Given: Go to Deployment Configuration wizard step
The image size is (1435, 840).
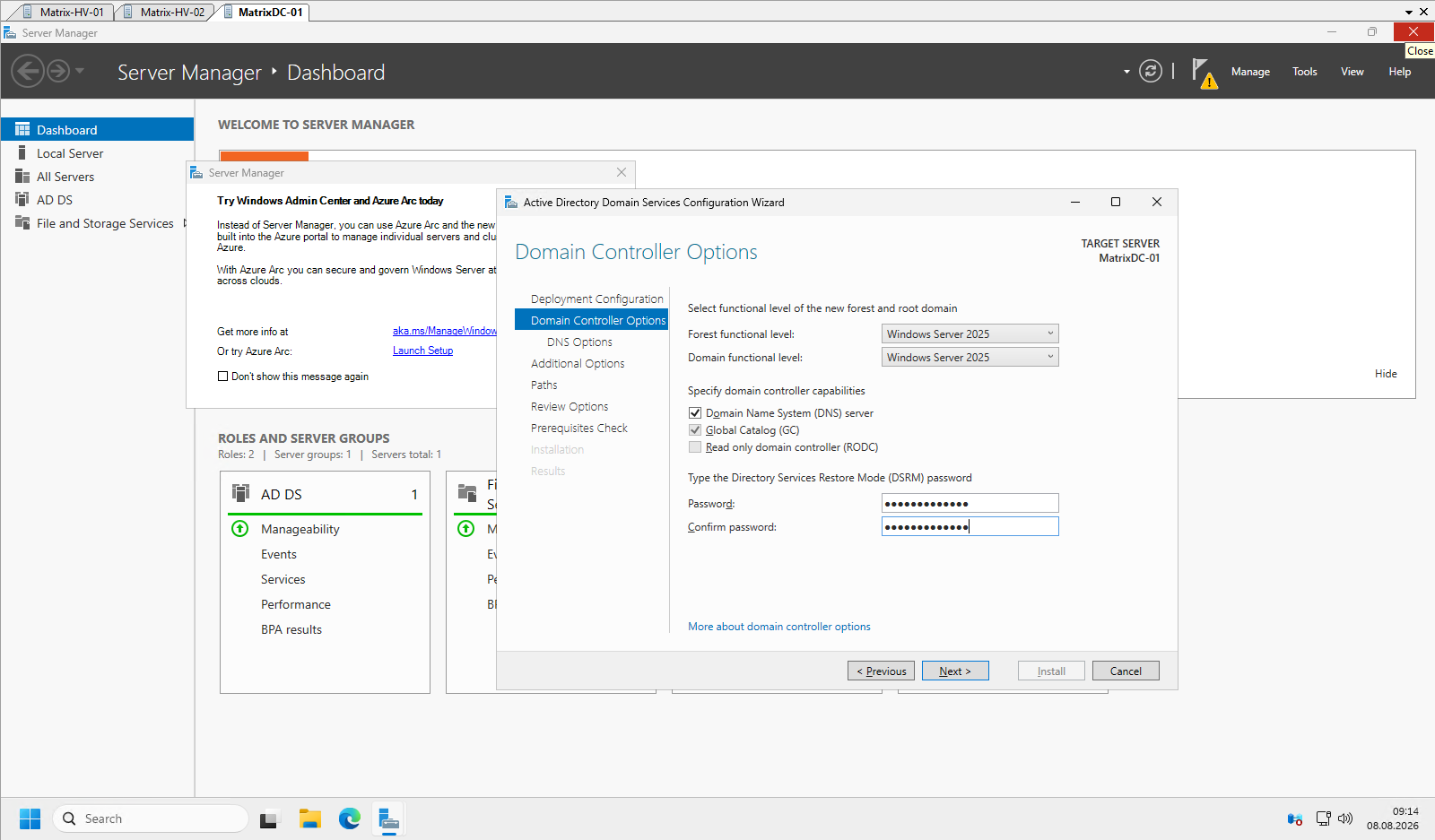Looking at the screenshot, I should [x=596, y=299].
